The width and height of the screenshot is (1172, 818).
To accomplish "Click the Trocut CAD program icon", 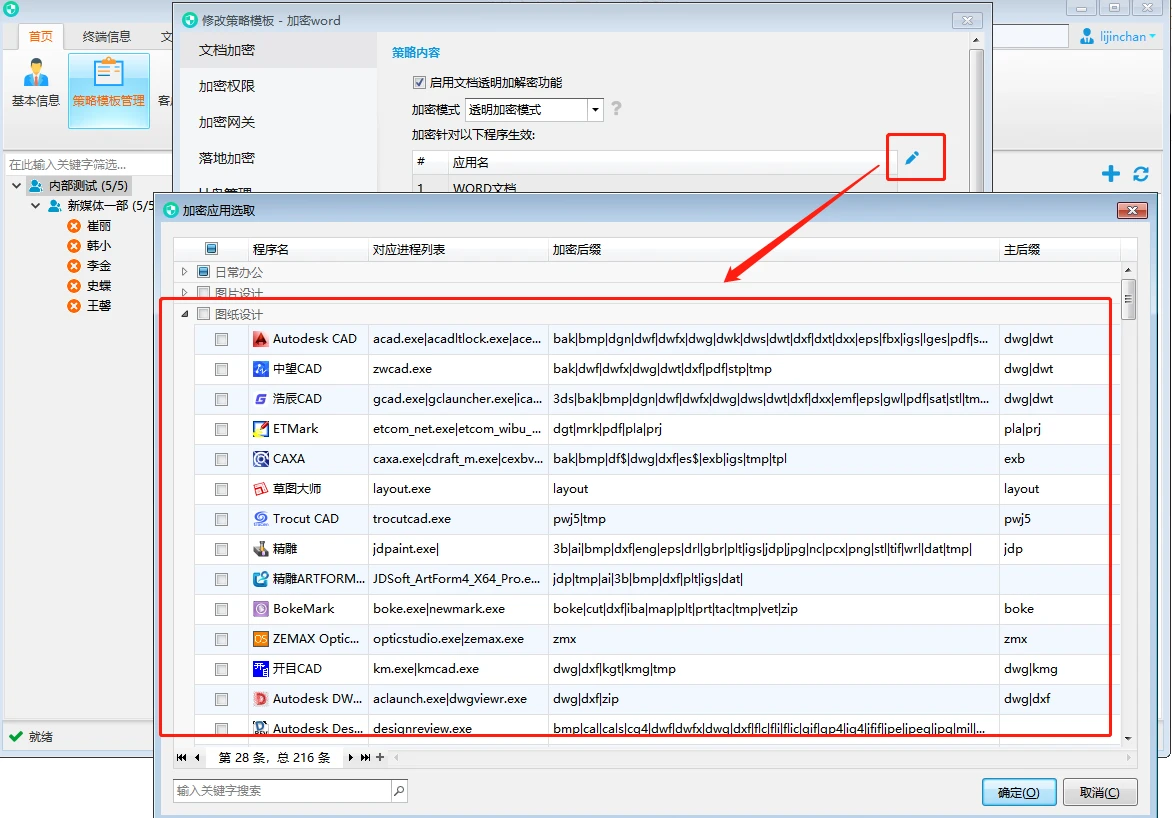I will 260,518.
